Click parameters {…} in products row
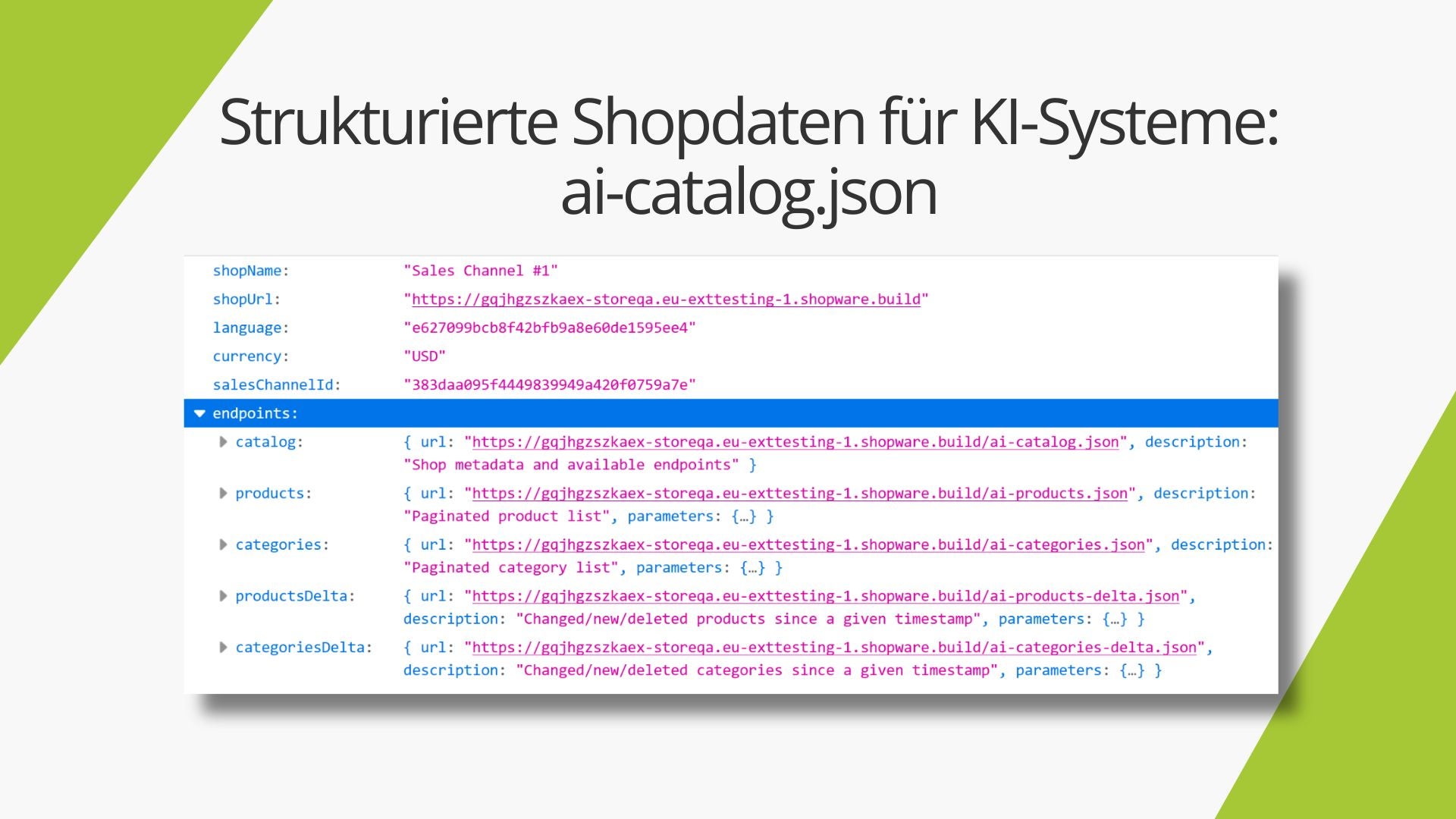 click(692, 516)
